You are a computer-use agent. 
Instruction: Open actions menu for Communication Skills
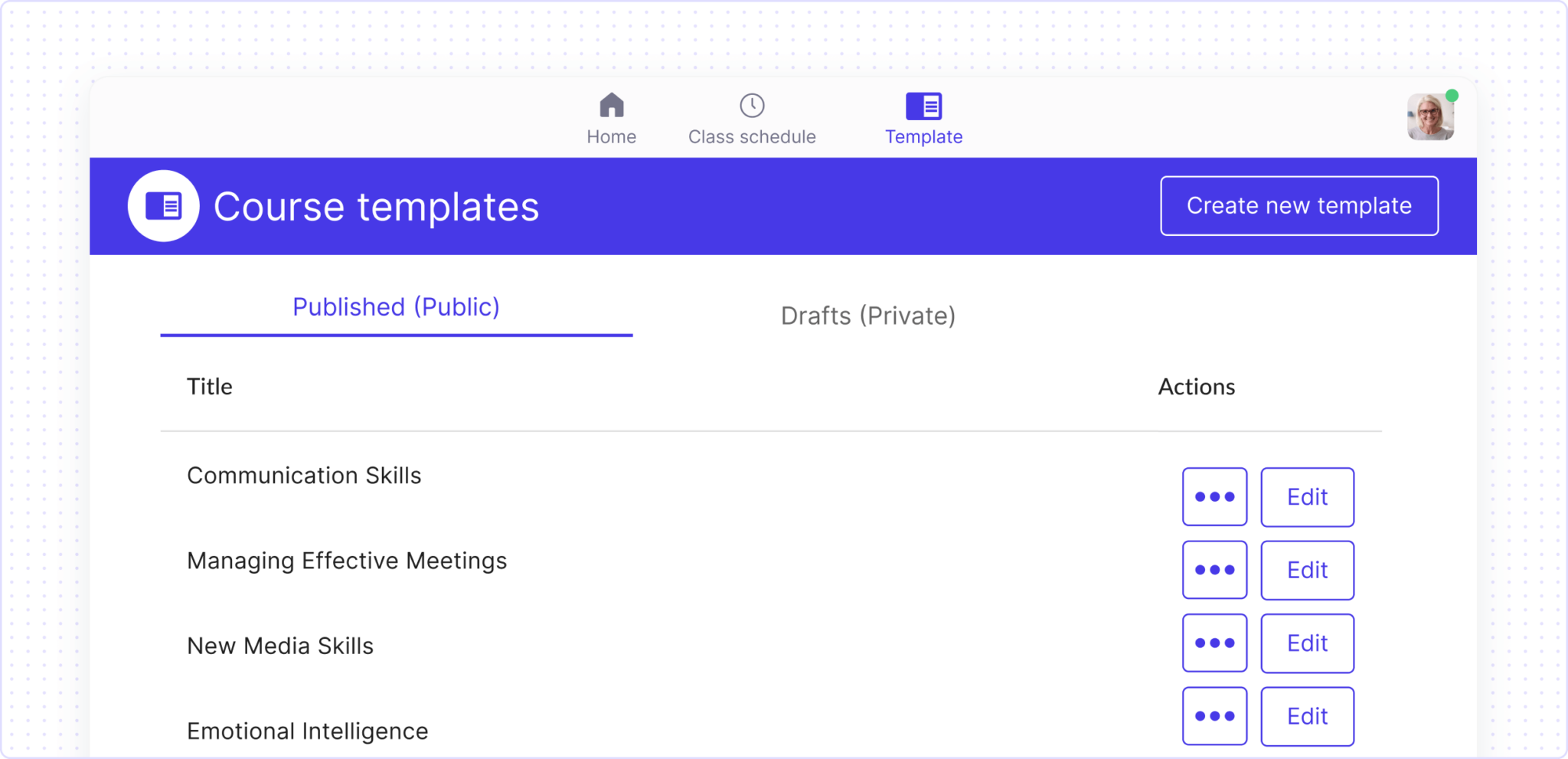point(1214,497)
